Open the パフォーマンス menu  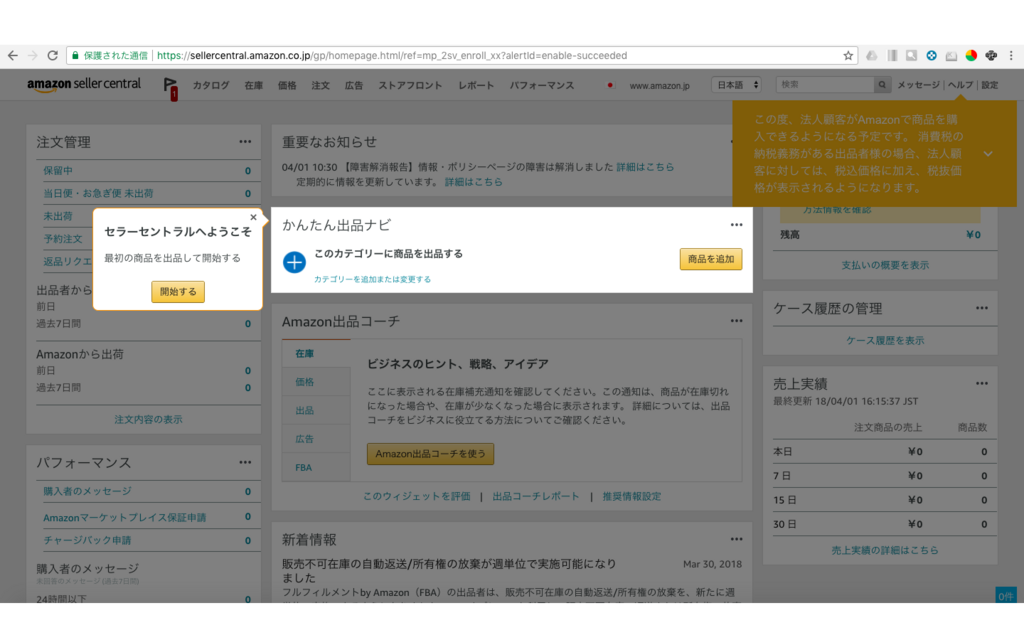[x=542, y=86]
